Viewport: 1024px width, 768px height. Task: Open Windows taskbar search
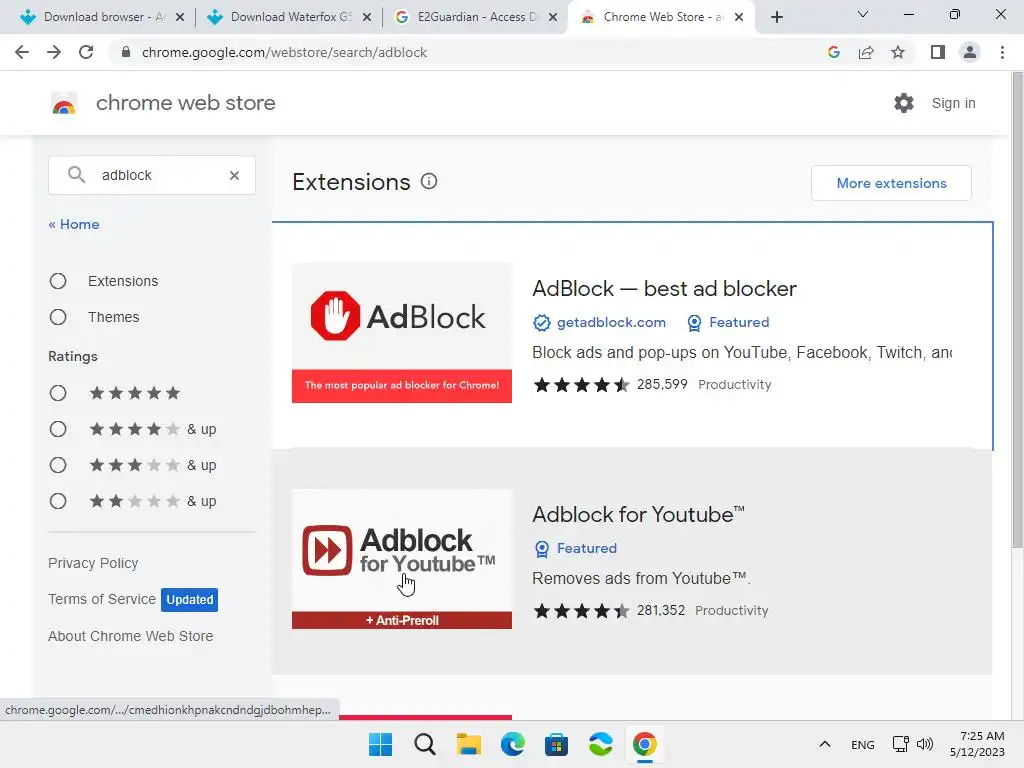[424, 744]
